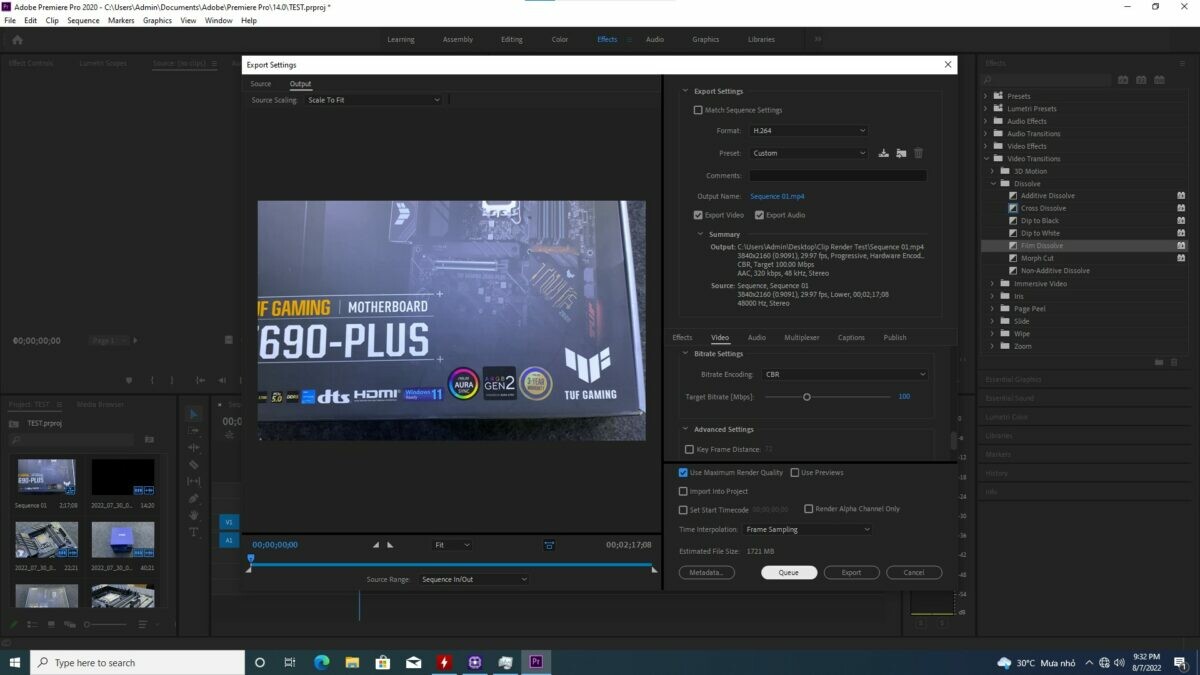Open the Captions tab
This screenshot has height=675, width=1200.
coord(851,338)
